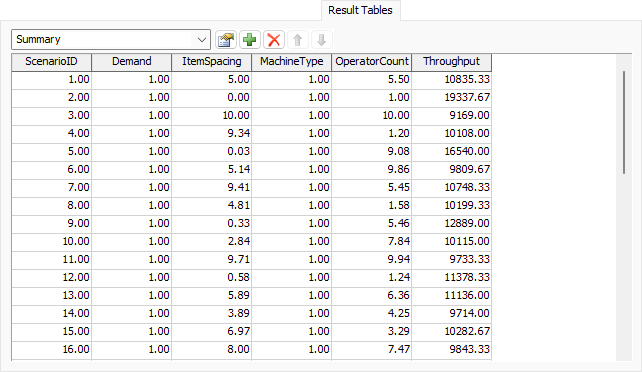Screen dimensions: 642x372
Task: Select ItemSpacing cell 9.71
Action: (x=212, y=259)
